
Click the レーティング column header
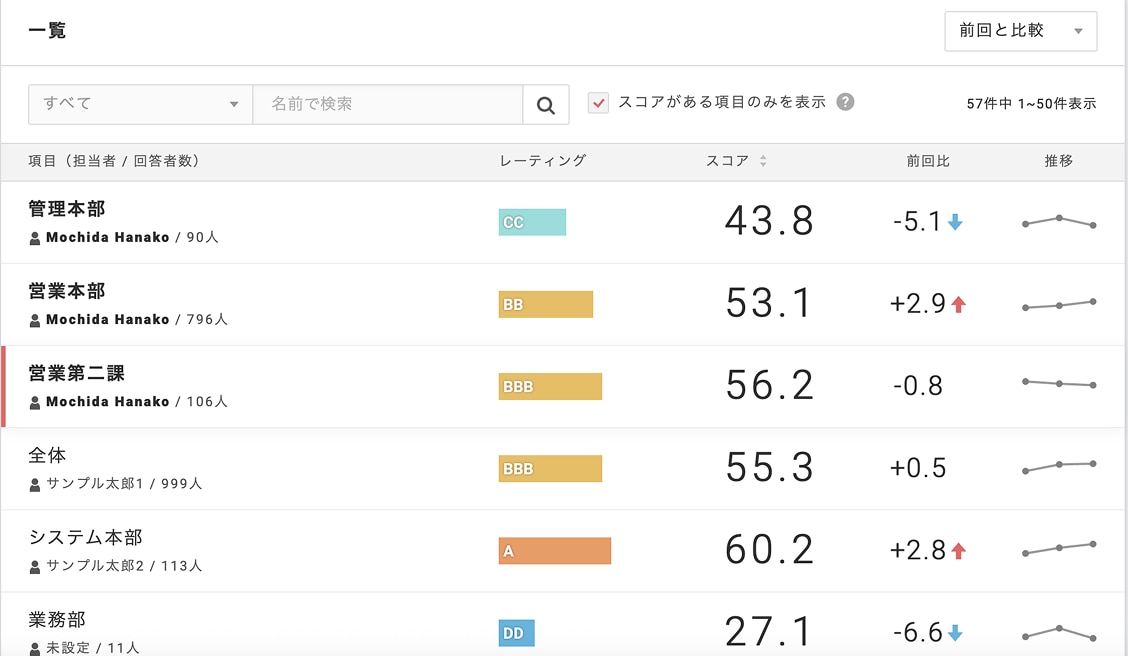(542, 161)
